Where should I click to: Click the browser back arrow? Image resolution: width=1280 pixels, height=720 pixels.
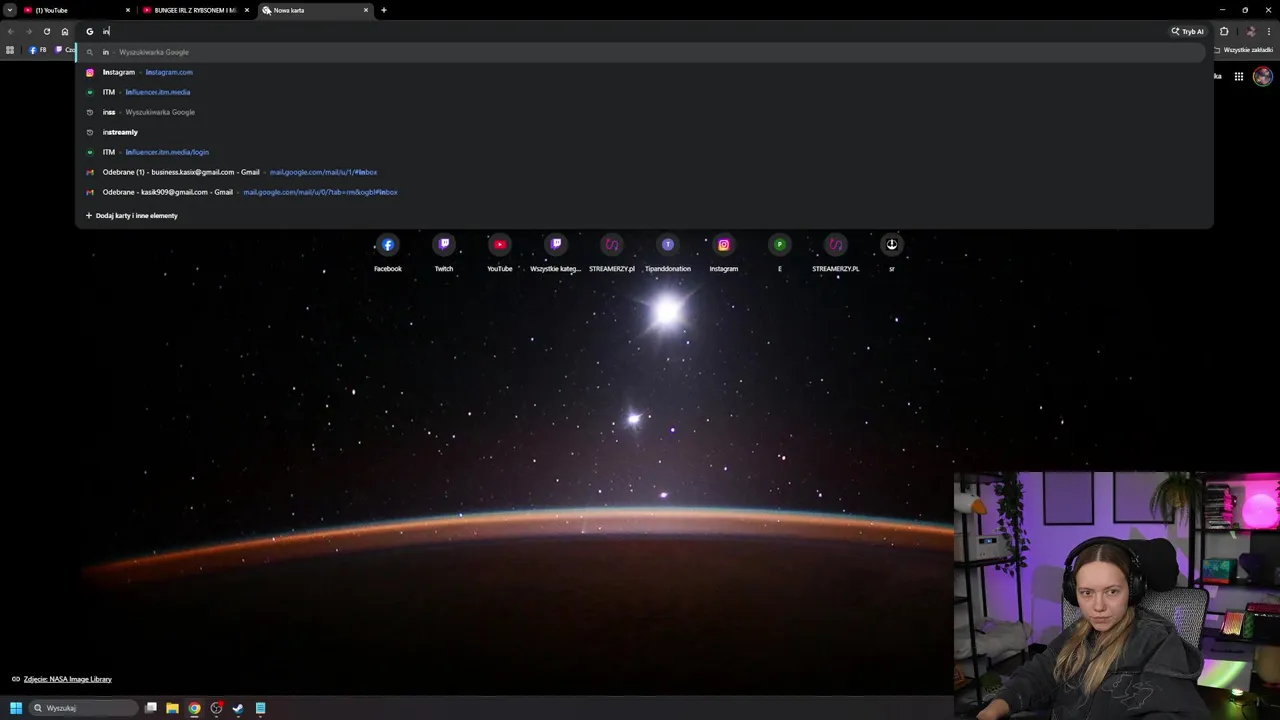tap(10, 31)
